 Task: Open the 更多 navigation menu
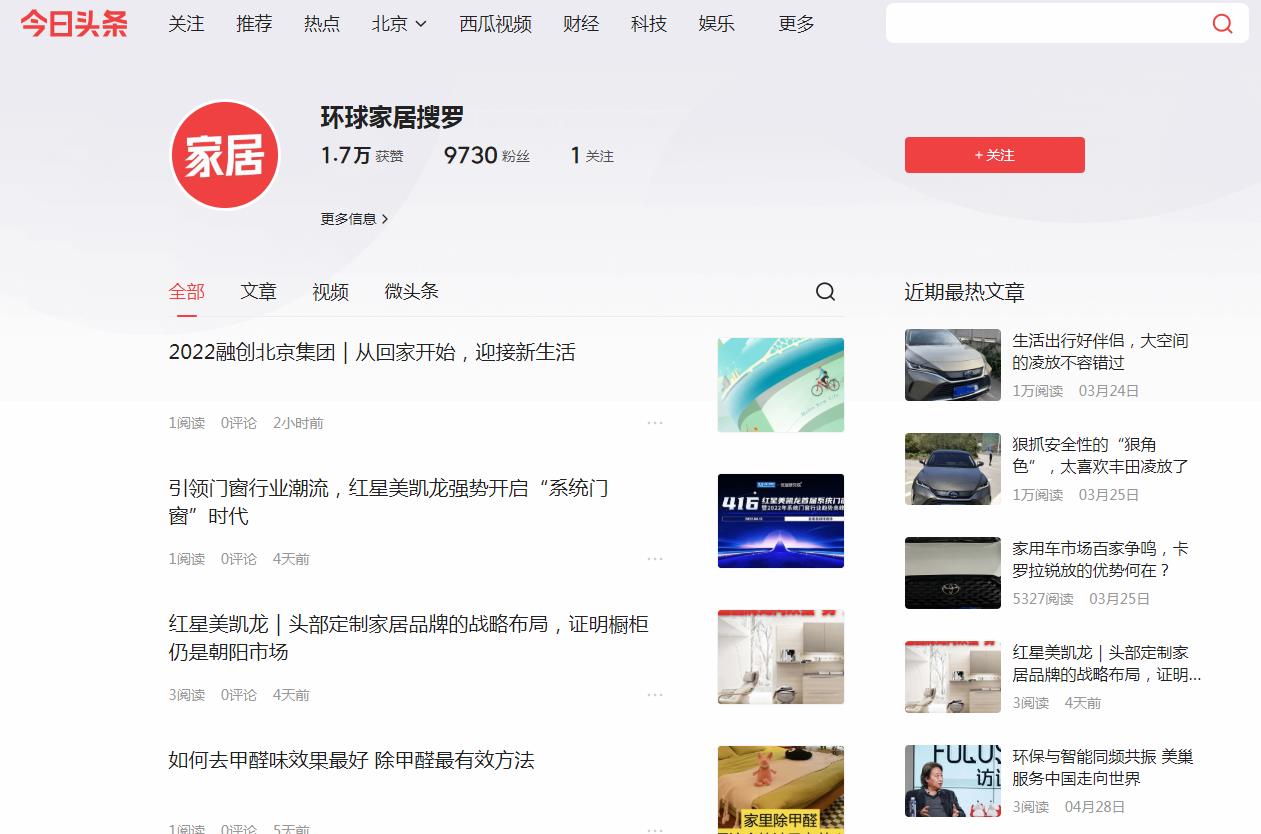pos(796,23)
